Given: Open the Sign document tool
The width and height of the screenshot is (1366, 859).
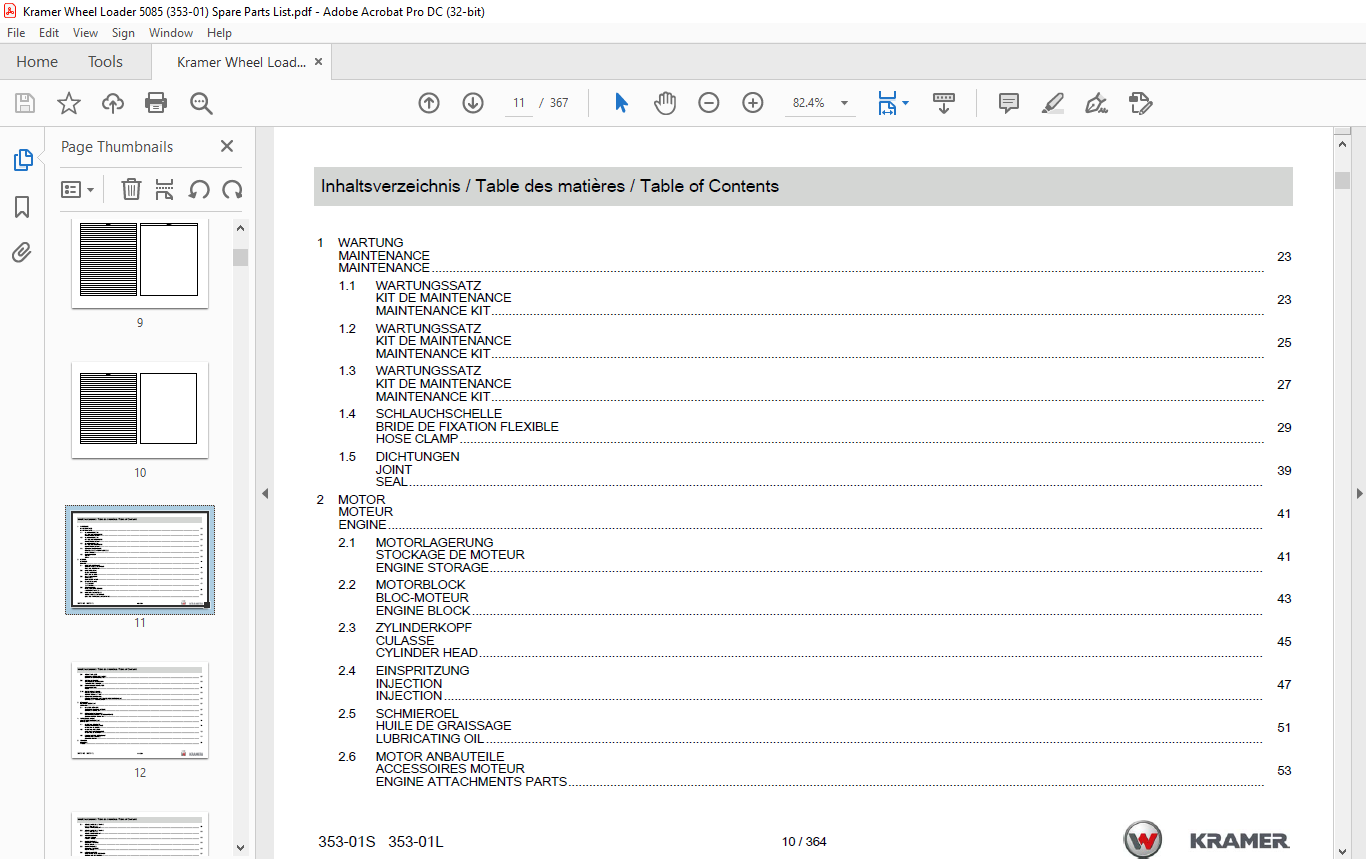Looking at the screenshot, I should click(x=1096, y=103).
